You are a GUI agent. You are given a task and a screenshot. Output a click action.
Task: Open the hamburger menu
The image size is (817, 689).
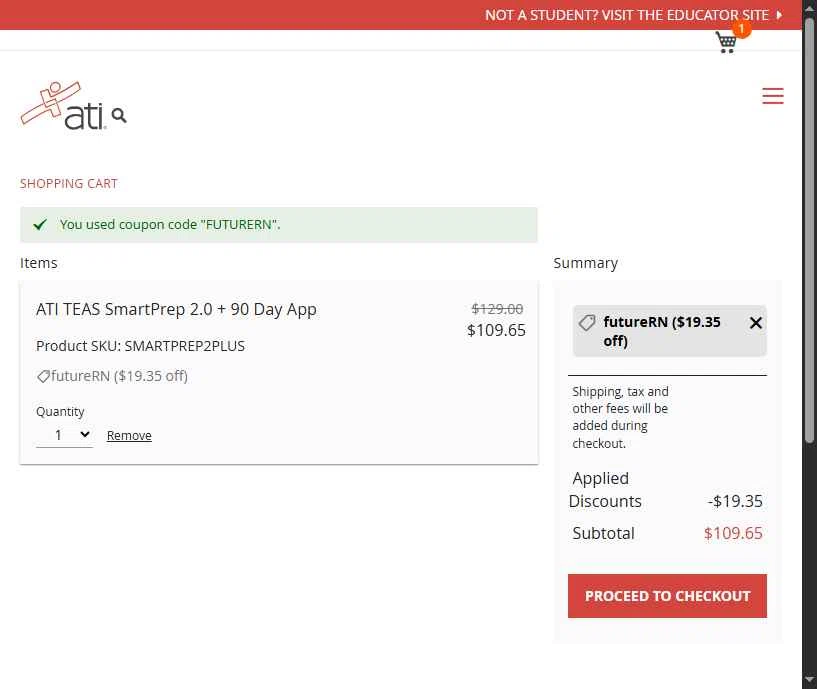coord(773,96)
